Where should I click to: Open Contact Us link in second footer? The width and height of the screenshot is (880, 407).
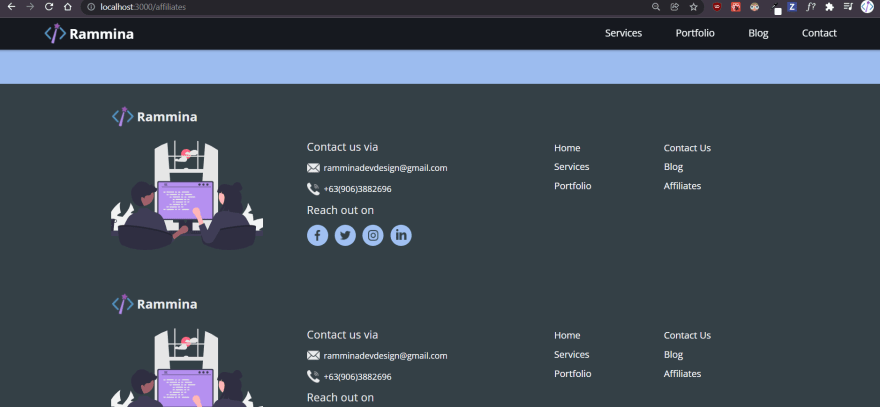tap(687, 335)
